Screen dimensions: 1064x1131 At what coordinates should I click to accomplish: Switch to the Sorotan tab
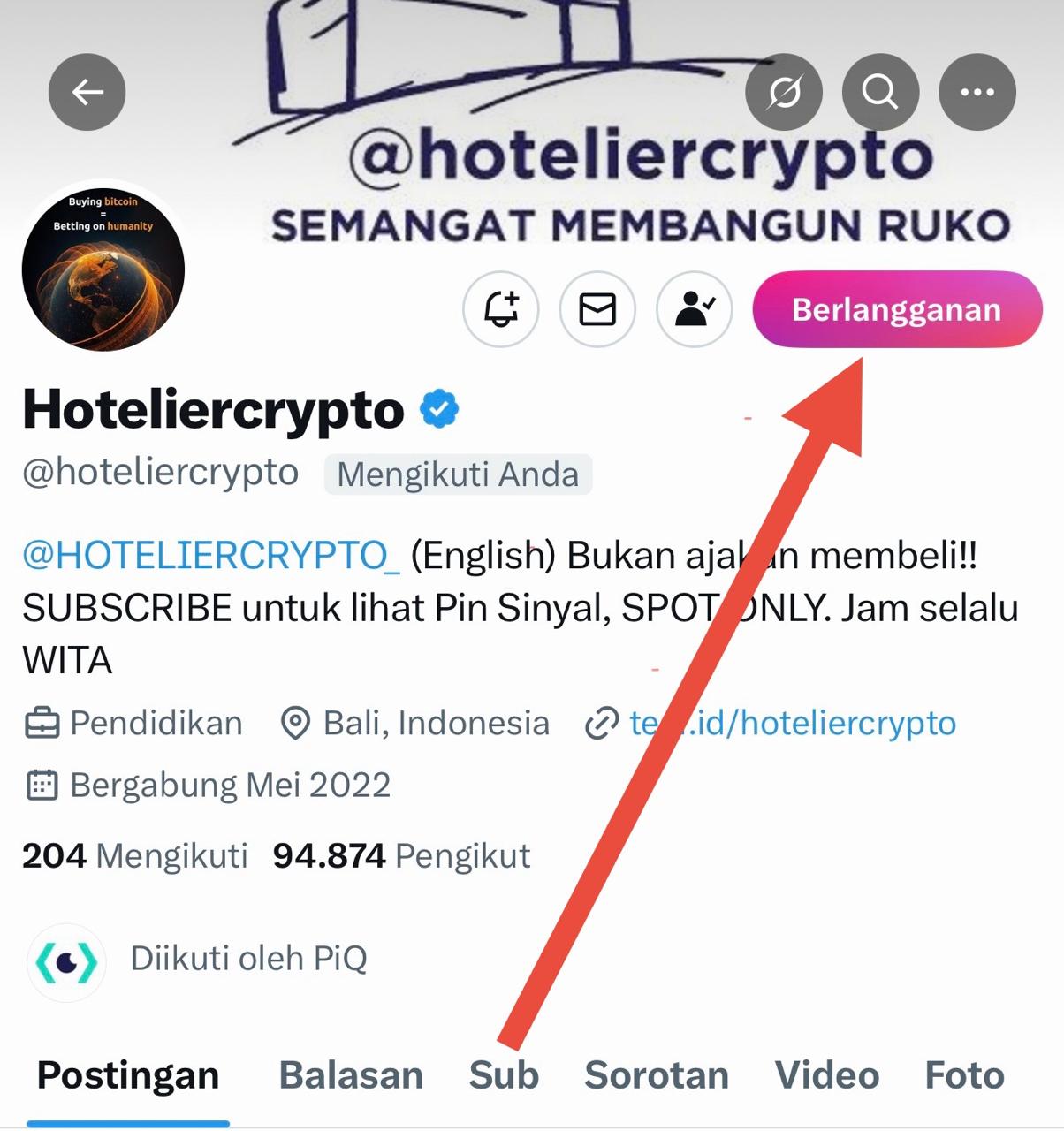[657, 1075]
